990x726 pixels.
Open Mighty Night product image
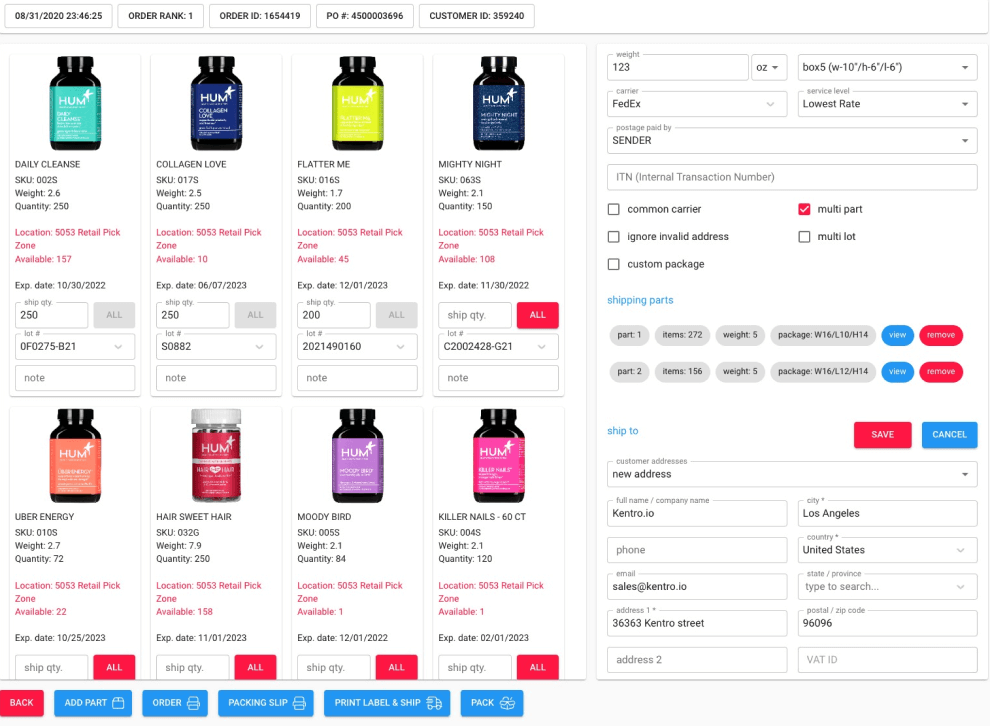coord(499,103)
